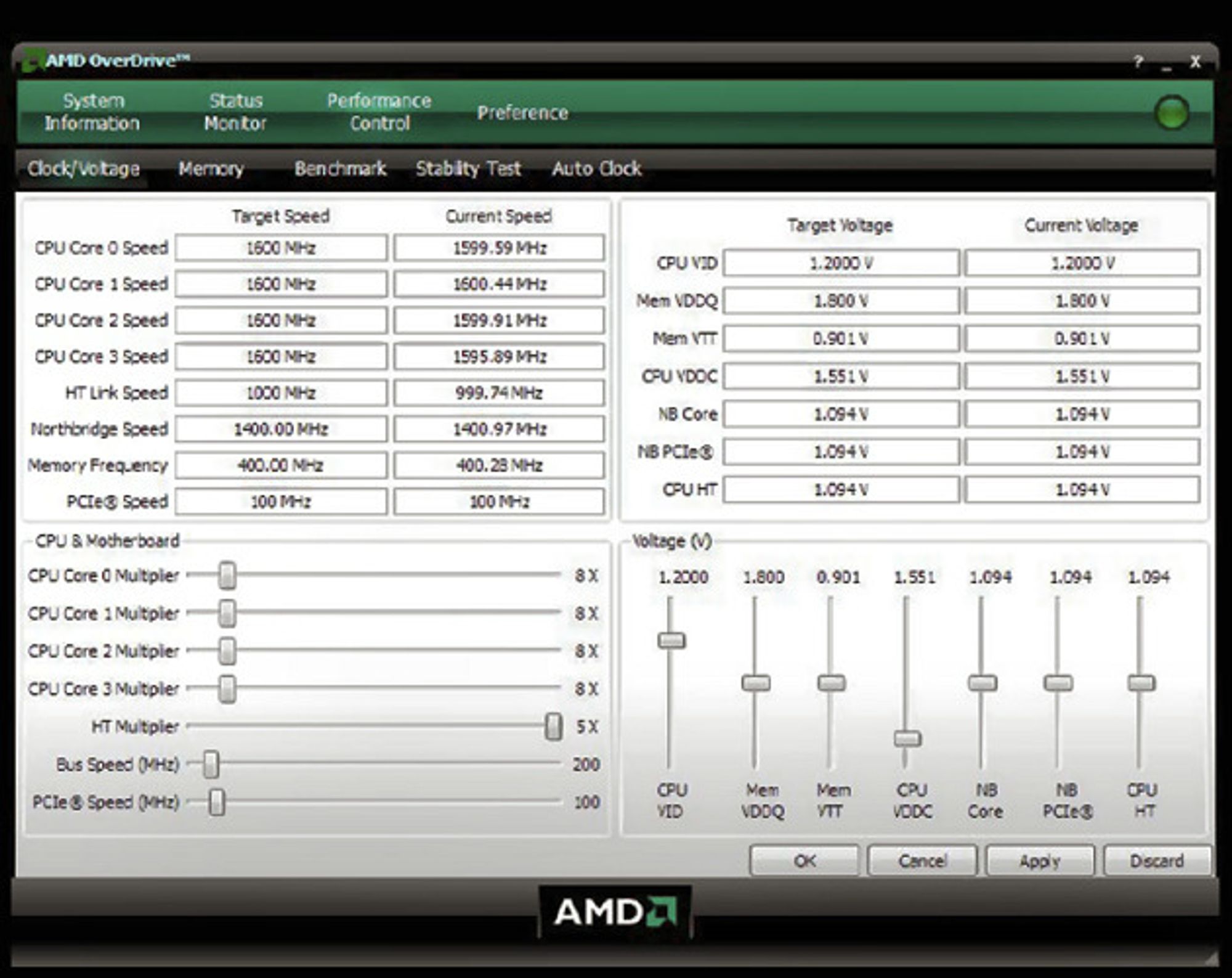Viewport: 1232px width, 978px height.
Task: Click the CPU VDDC current voltage value
Action: [1082, 377]
